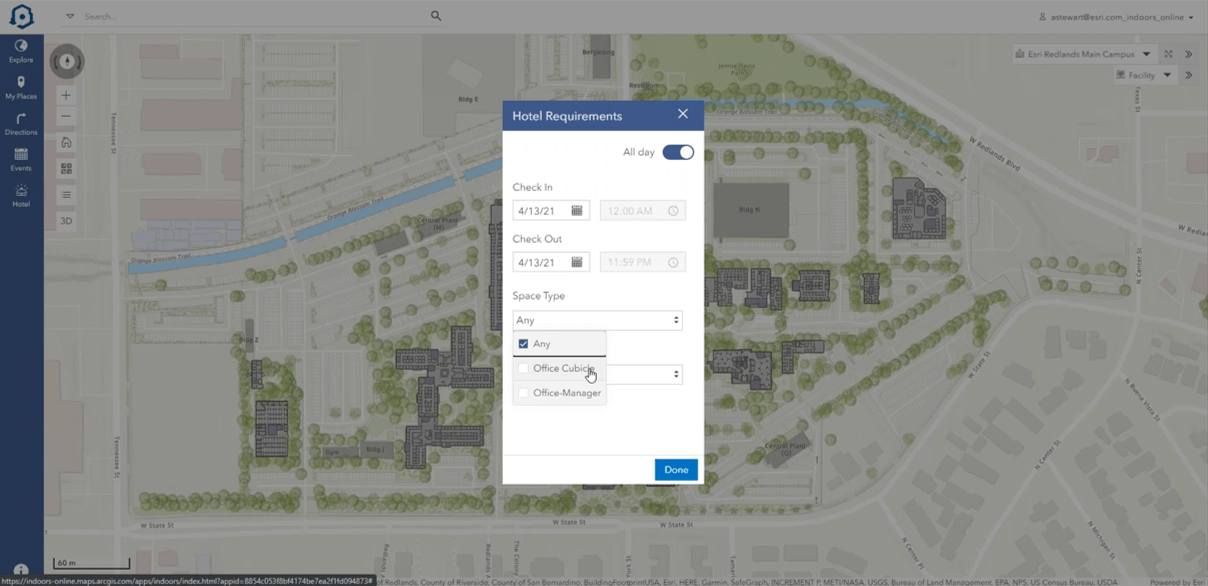Toggle the All day switch off

click(x=677, y=152)
